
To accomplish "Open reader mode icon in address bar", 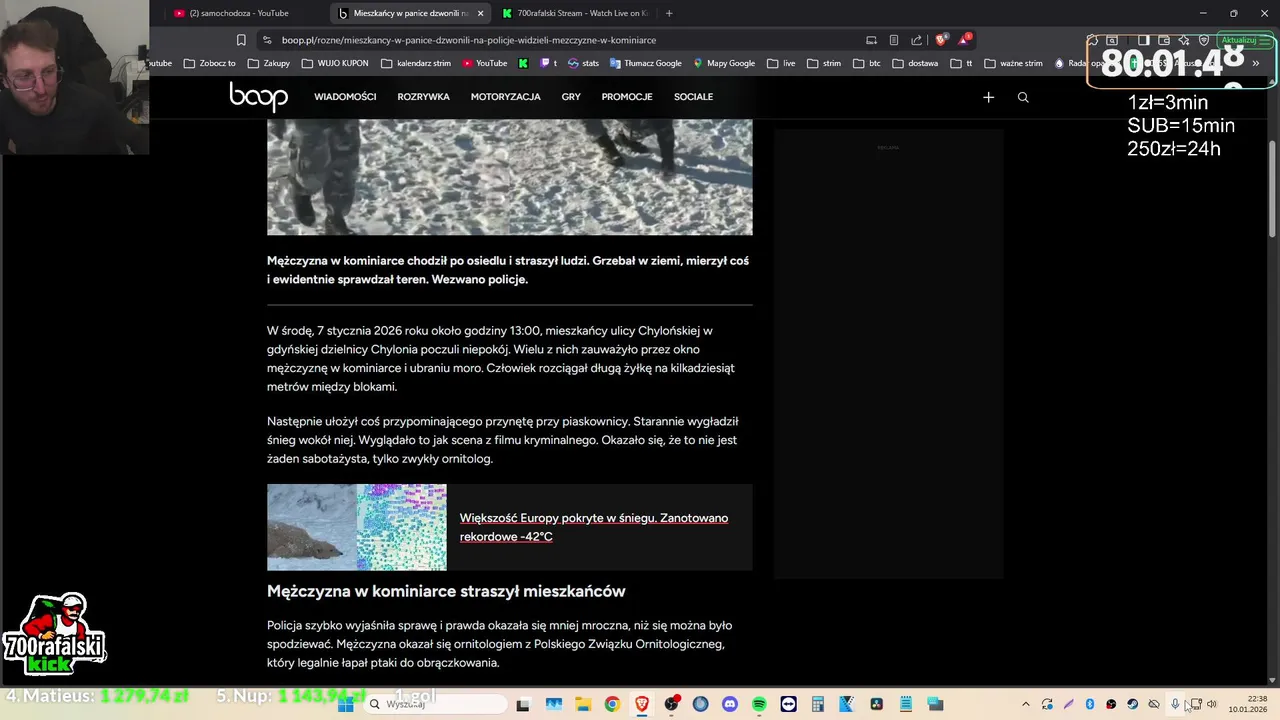I will click(x=893, y=40).
